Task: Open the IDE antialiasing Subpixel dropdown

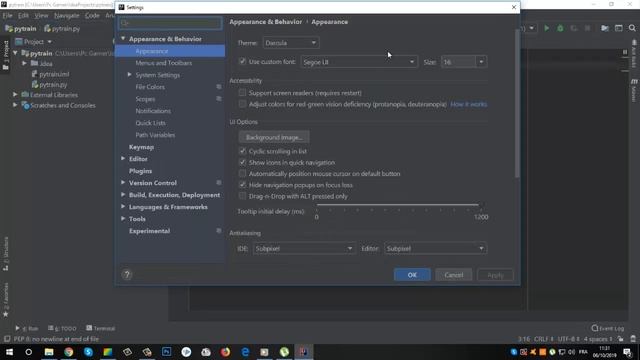Action: pyautogui.click(x=304, y=248)
